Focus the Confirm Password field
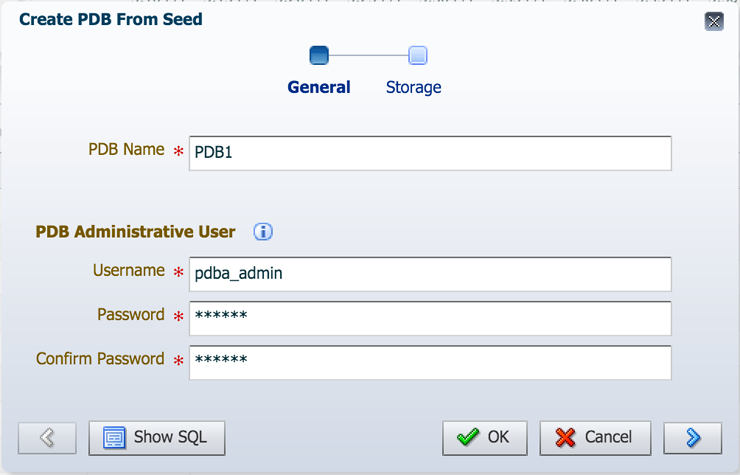 coord(429,362)
